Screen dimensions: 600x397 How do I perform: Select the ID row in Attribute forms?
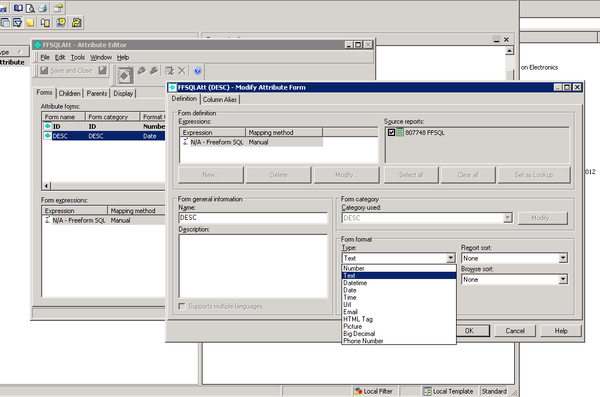(104, 126)
